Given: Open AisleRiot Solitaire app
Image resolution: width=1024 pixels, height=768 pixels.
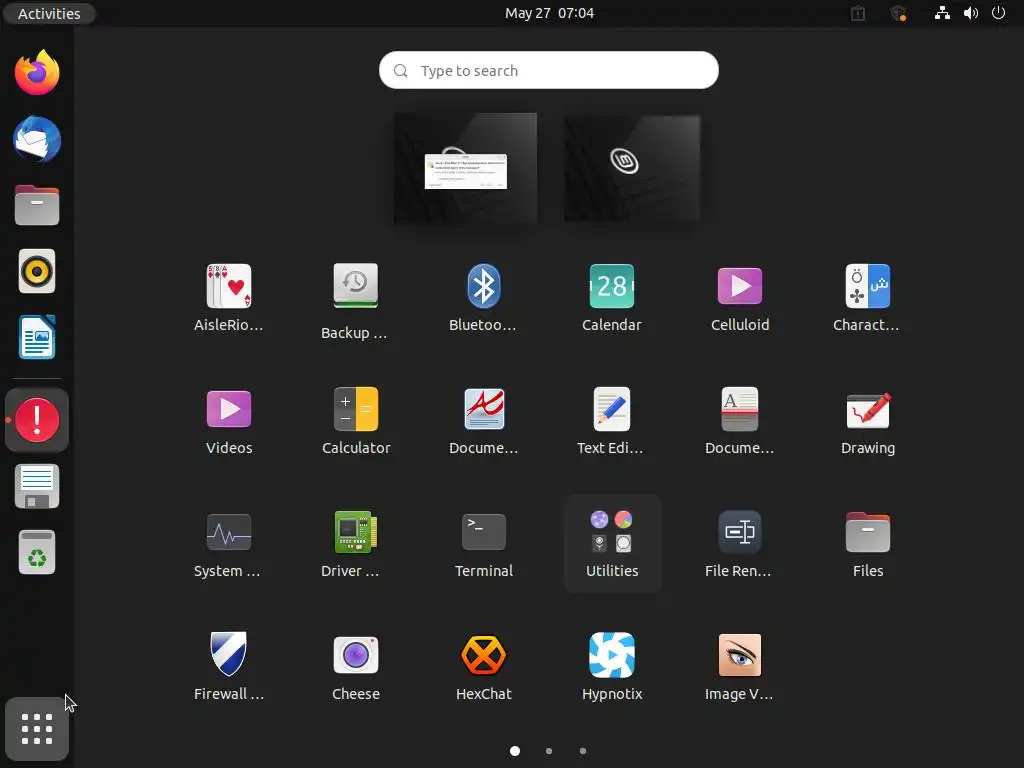Looking at the screenshot, I should pyautogui.click(x=229, y=298).
